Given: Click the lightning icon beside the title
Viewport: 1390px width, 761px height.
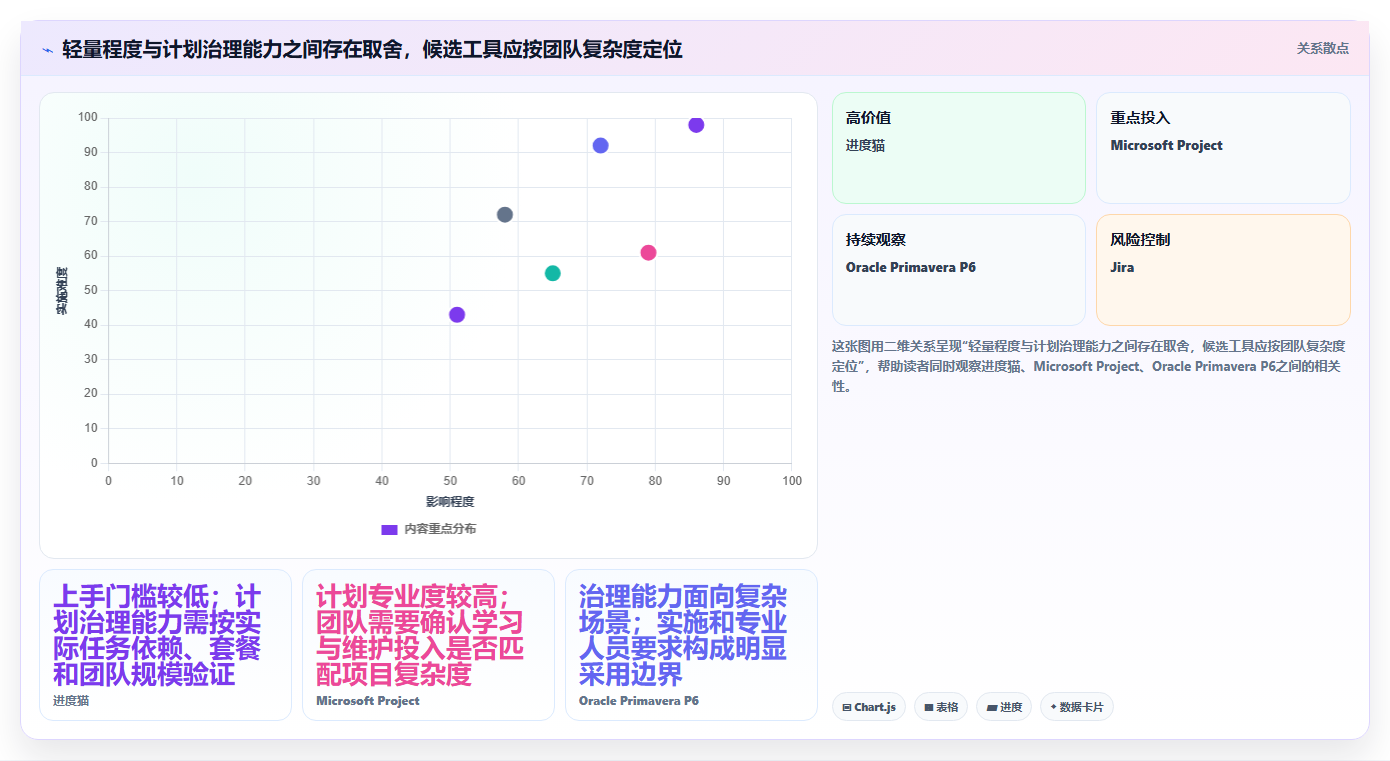Looking at the screenshot, I should click(x=47, y=49).
